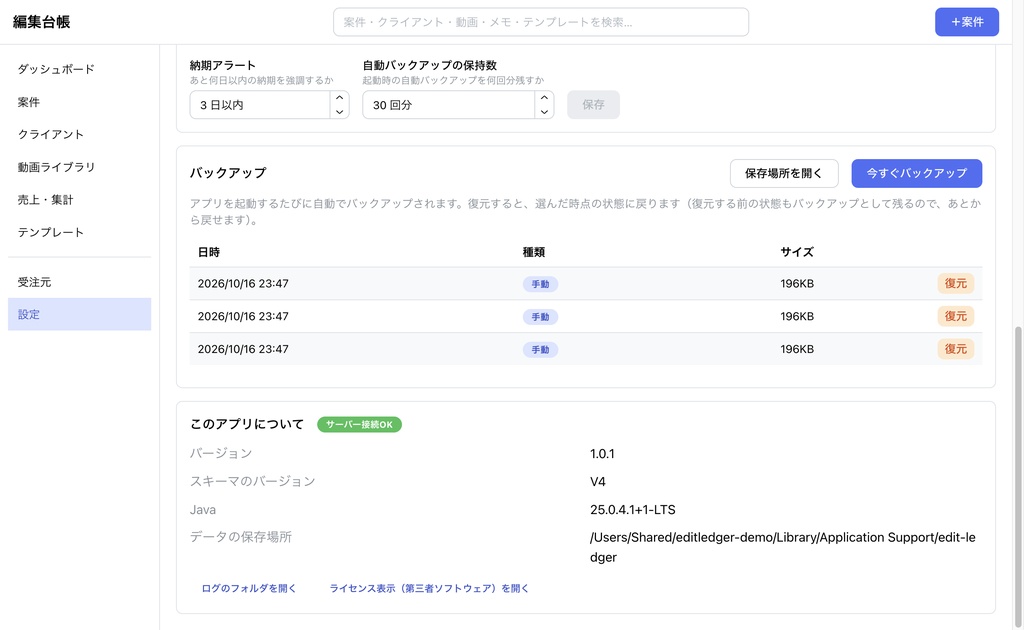
Task: Create a new case with ＋案件 button
Action: coord(967,22)
